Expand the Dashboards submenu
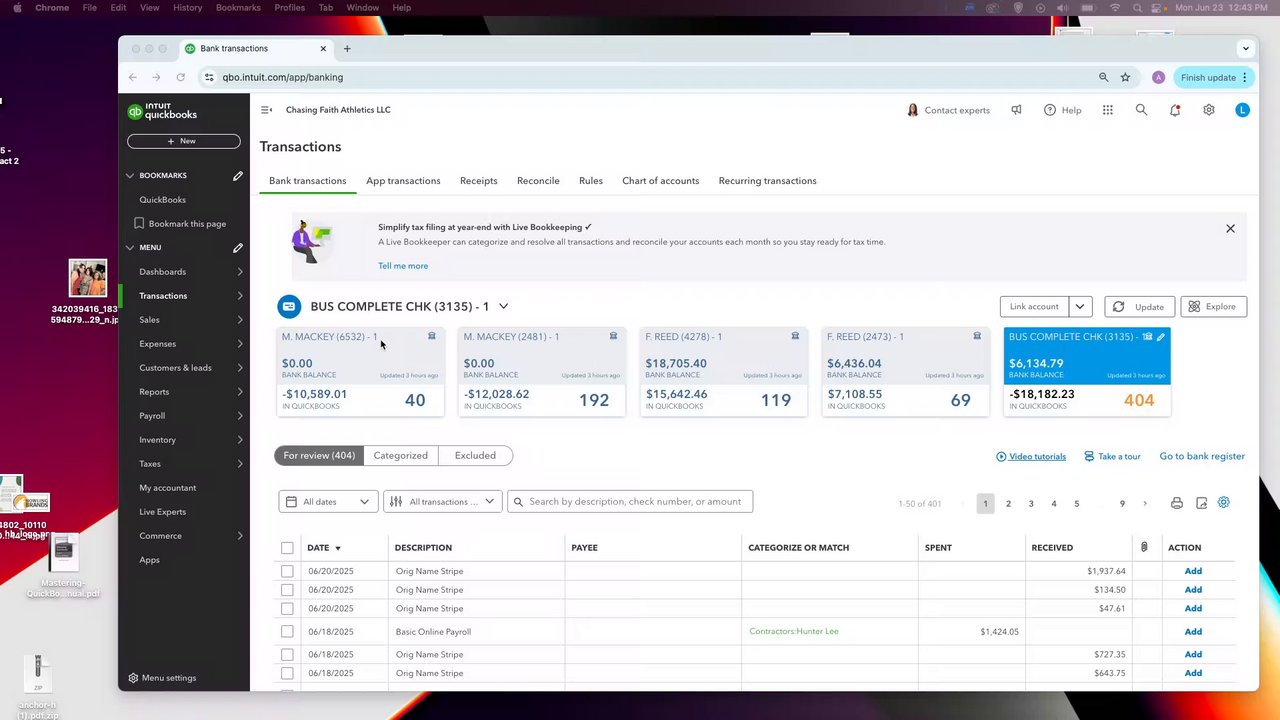The image size is (1280, 720). click(x=240, y=272)
